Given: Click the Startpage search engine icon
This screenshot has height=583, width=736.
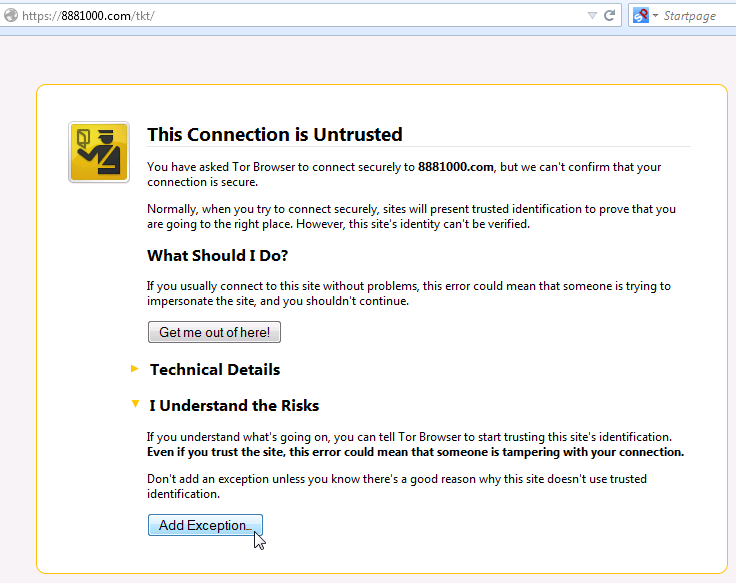Looking at the screenshot, I should [641, 15].
